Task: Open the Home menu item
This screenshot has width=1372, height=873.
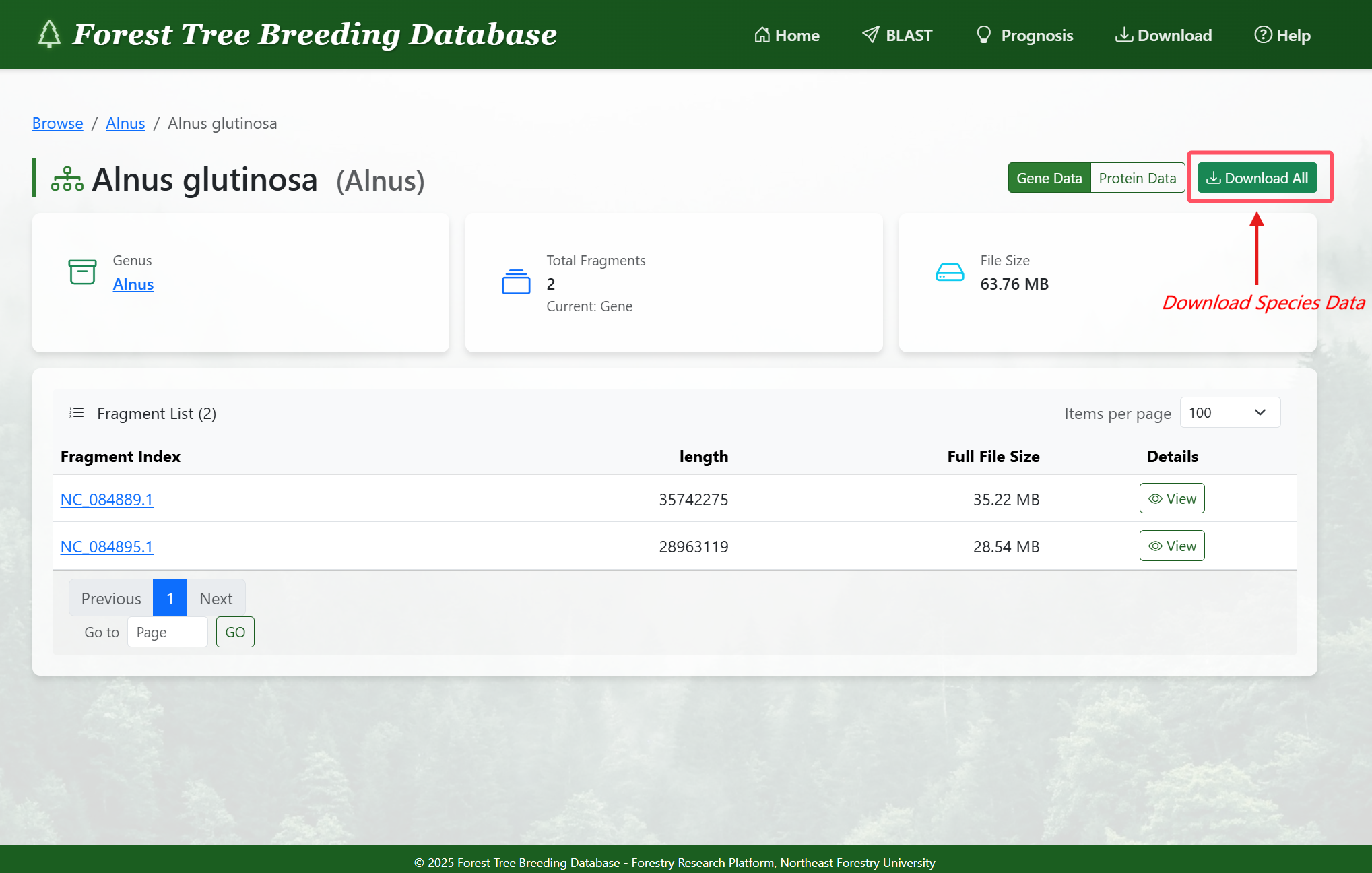Action: (x=787, y=35)
